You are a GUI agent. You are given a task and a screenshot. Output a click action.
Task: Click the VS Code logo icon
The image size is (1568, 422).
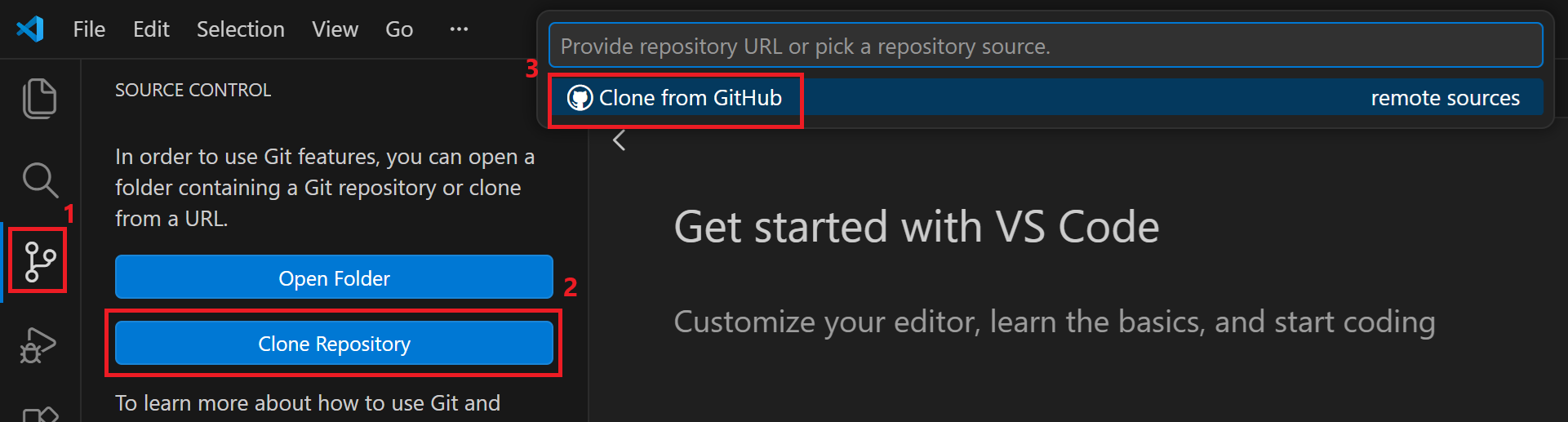coord(30,29)
